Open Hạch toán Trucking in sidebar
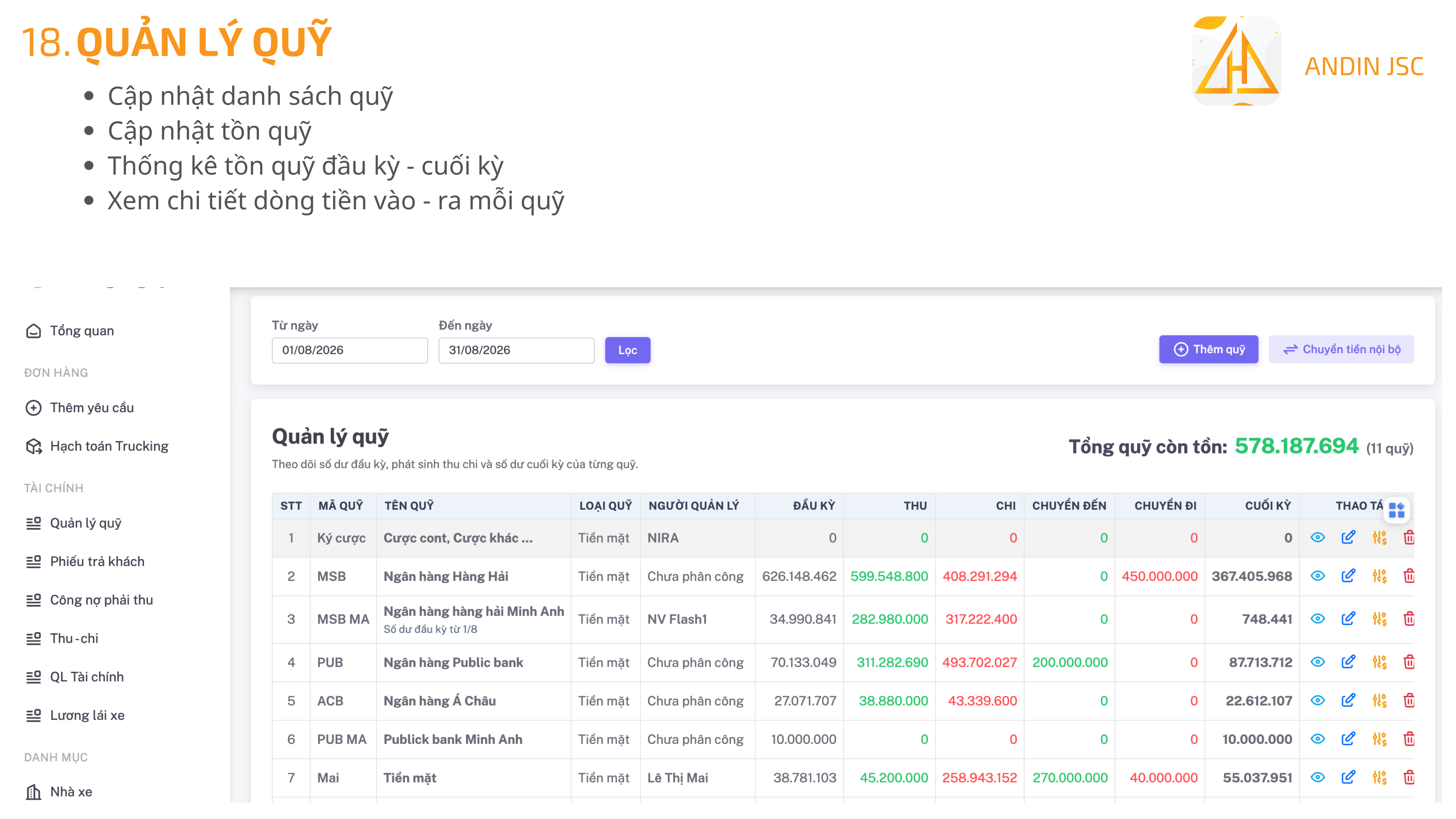 [x=97, y=446]
